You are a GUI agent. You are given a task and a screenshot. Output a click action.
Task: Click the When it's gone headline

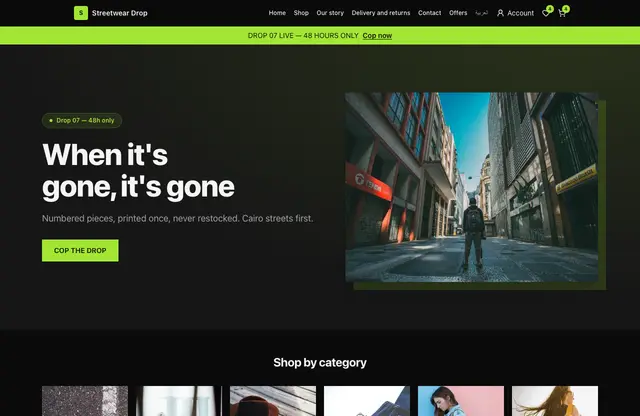(138, 171)
